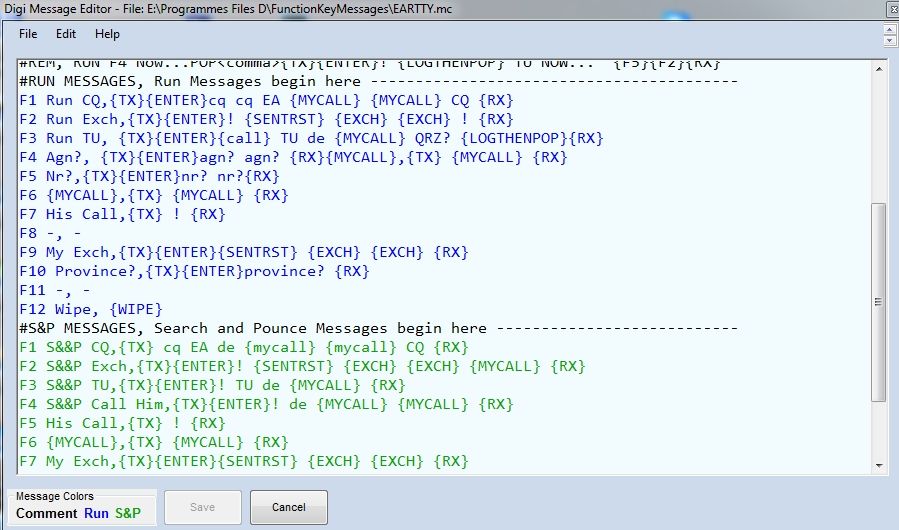Click the F11 empty message line
Screen dimensions: 899x530
pyautogui.click(x=54, y=290)
